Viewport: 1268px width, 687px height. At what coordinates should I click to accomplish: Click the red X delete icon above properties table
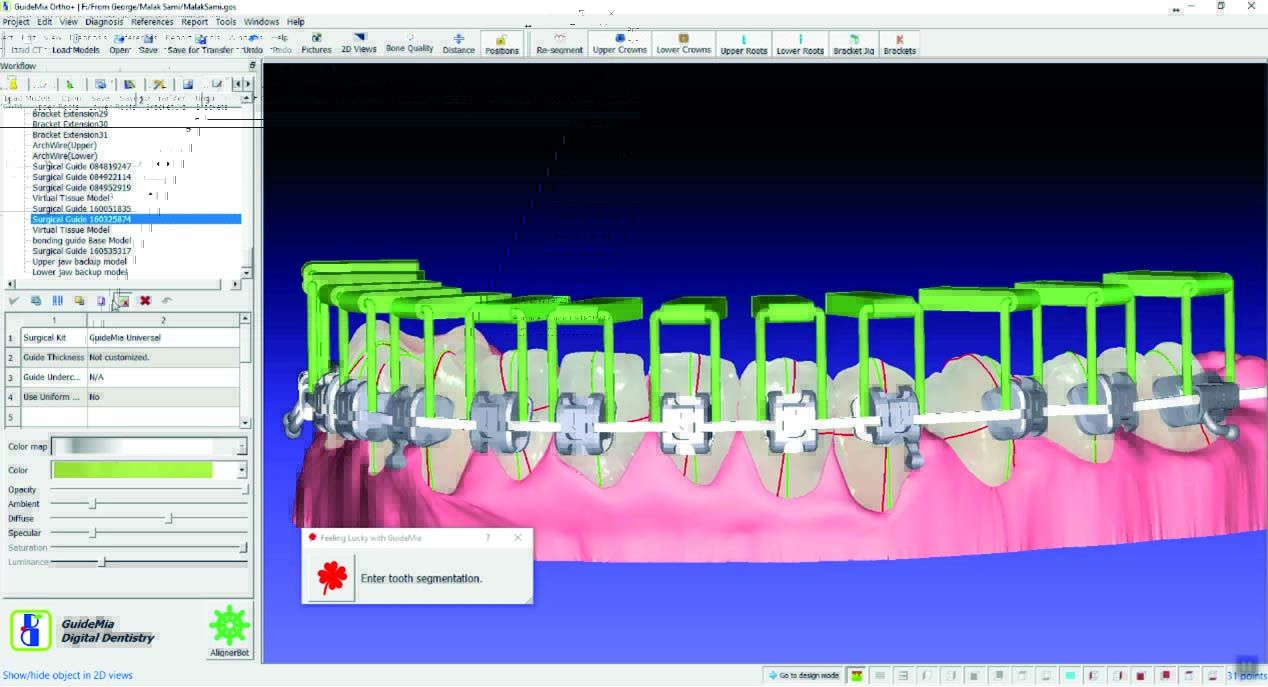point(145,300)
